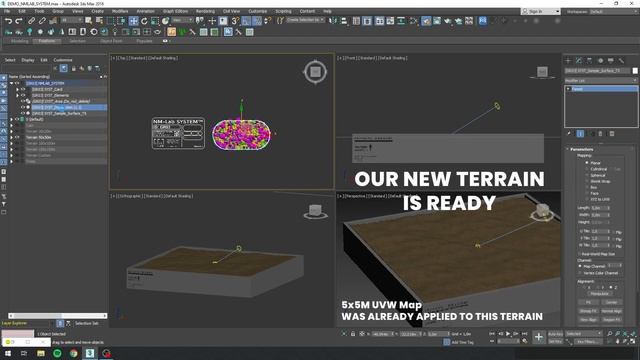Open the Create tab plus icon
Screen dimensions: 640x360
click(568, 60)
